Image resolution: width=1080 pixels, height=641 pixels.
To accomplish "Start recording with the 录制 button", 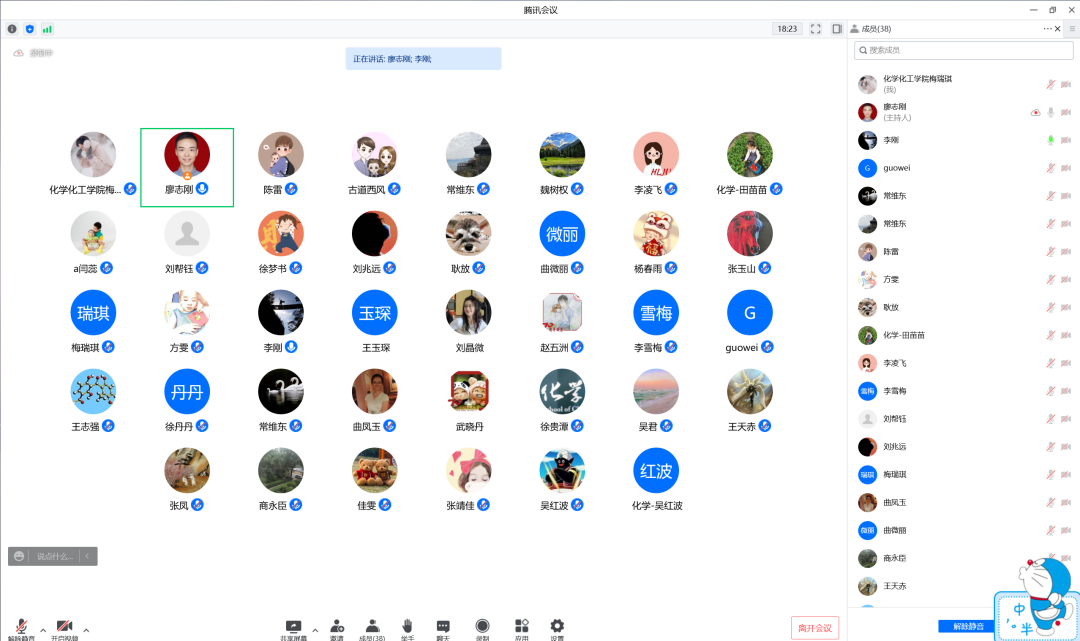I will point(482,627).
